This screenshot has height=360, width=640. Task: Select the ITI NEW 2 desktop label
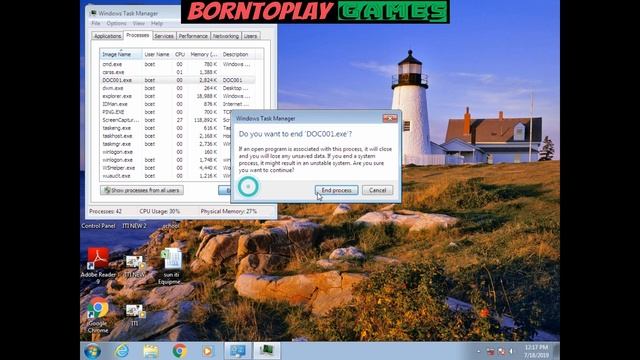pyautogui.click(x=134, y=226)
